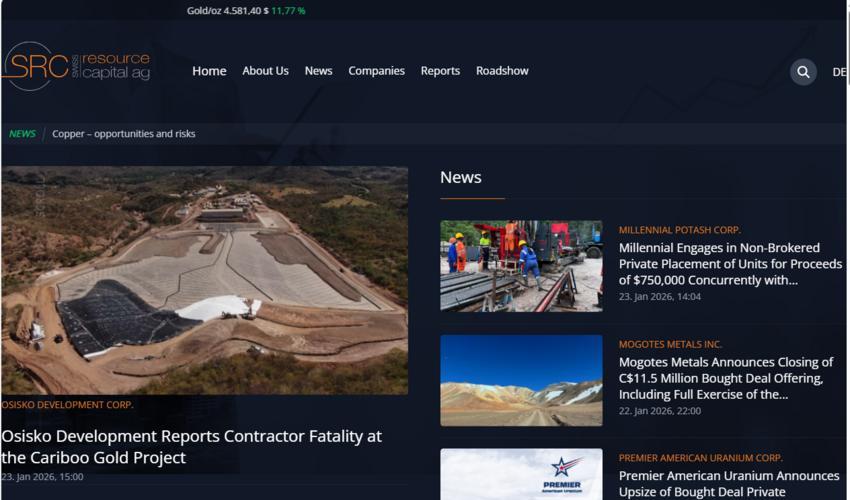Click the Osisko Development Corp. company label
This screenshot has height=500, width=850.
(x=67, y=405)
